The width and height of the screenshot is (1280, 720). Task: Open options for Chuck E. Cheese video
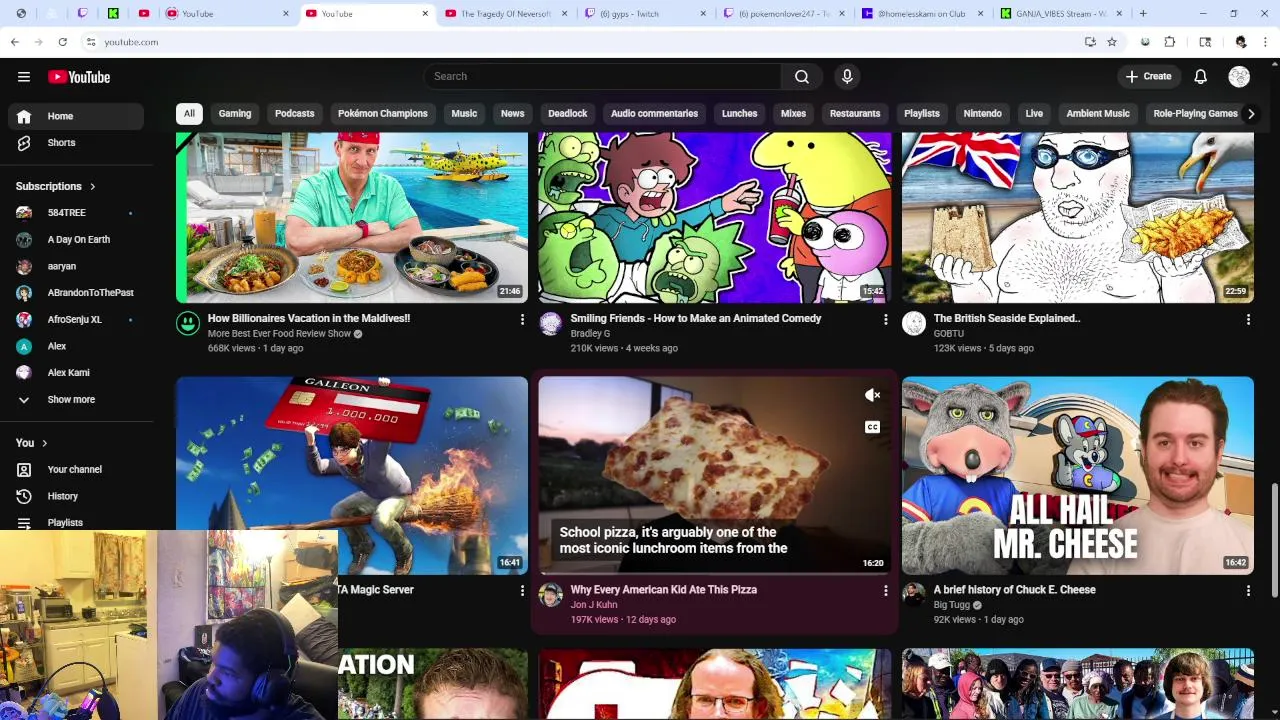pos(1248,590)
